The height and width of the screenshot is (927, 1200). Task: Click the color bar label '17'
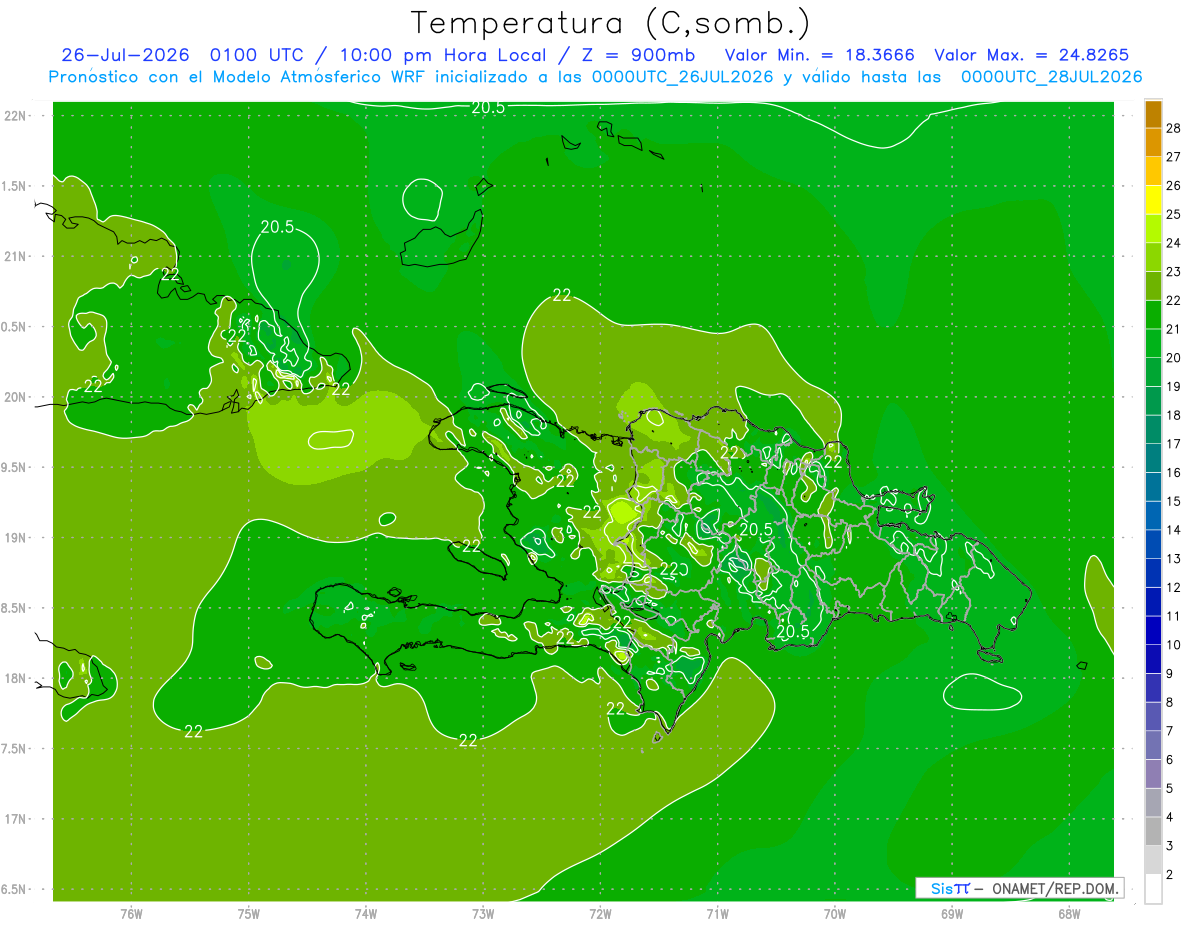[x=1174, y=444]
